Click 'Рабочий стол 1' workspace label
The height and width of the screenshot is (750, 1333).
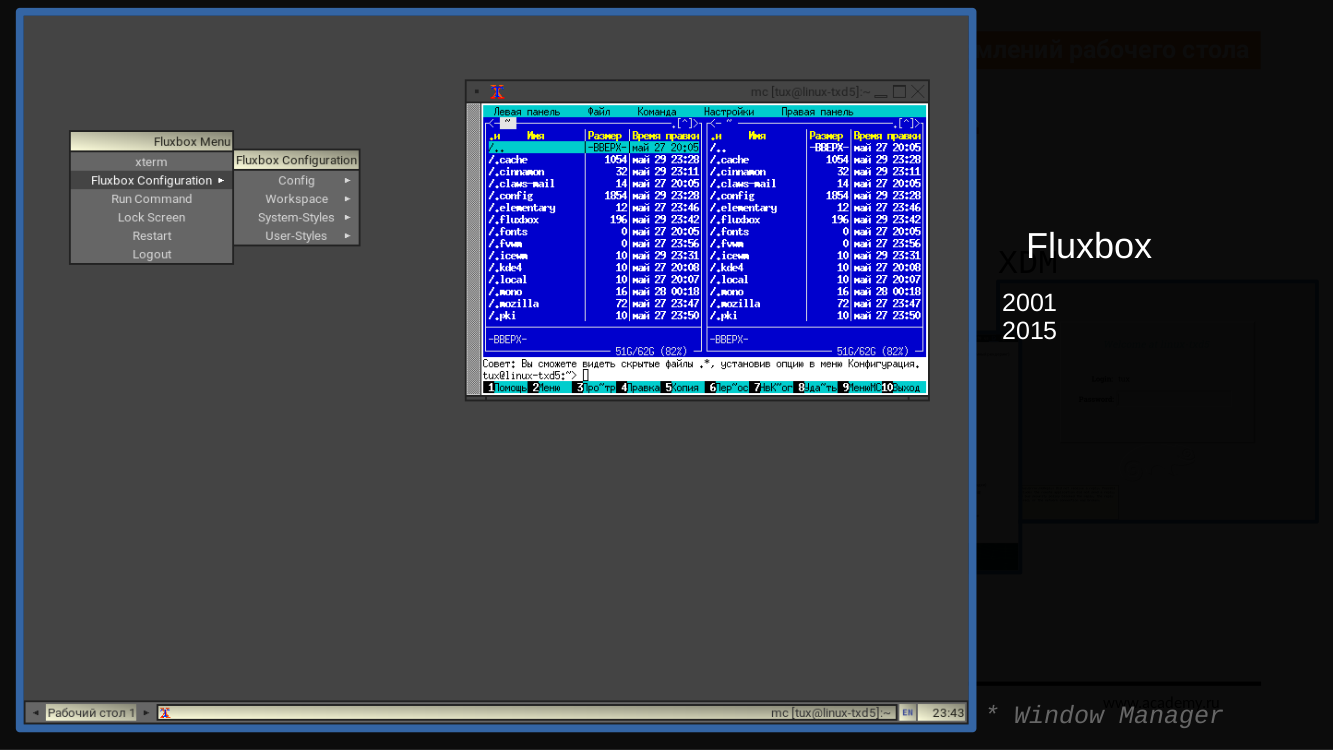90,713
